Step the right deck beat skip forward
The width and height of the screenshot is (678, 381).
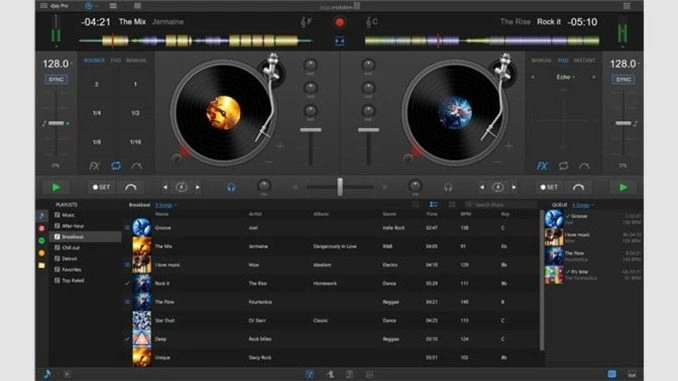click(x=514, y=187)
